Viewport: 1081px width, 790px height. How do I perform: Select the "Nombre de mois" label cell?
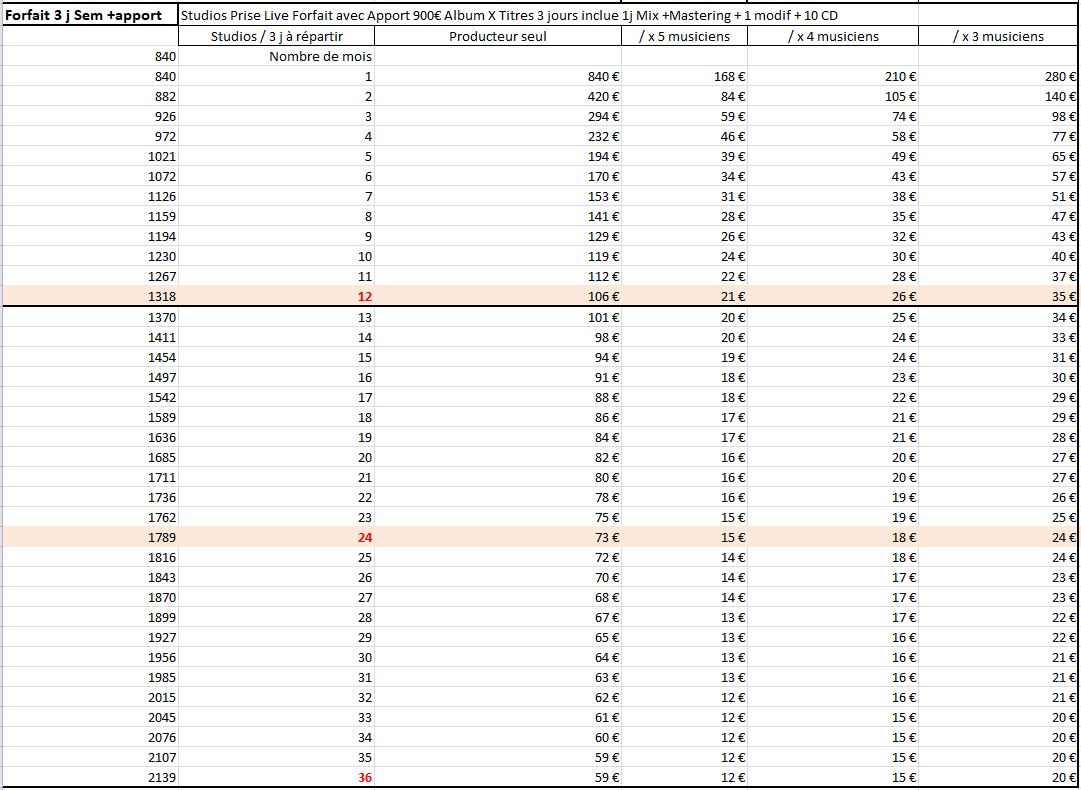click(320, 57)
